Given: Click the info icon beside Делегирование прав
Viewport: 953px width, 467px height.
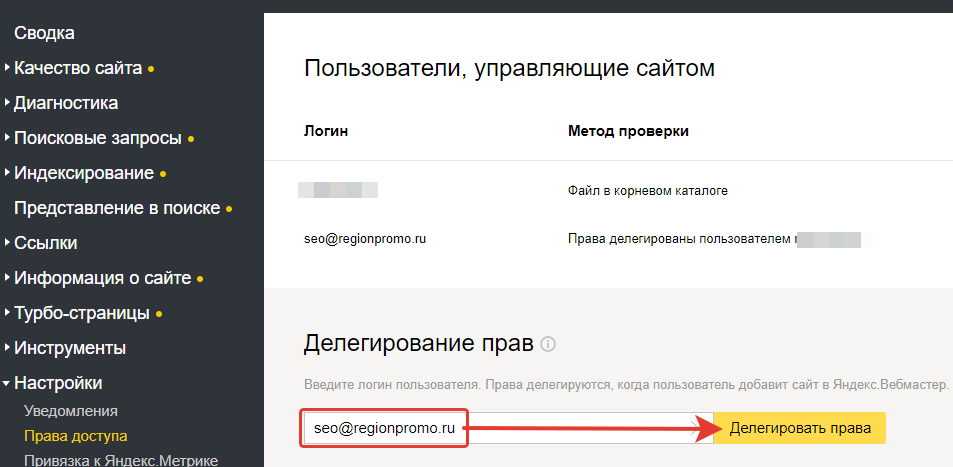Looking at the screenshot, I should [548, 345].
